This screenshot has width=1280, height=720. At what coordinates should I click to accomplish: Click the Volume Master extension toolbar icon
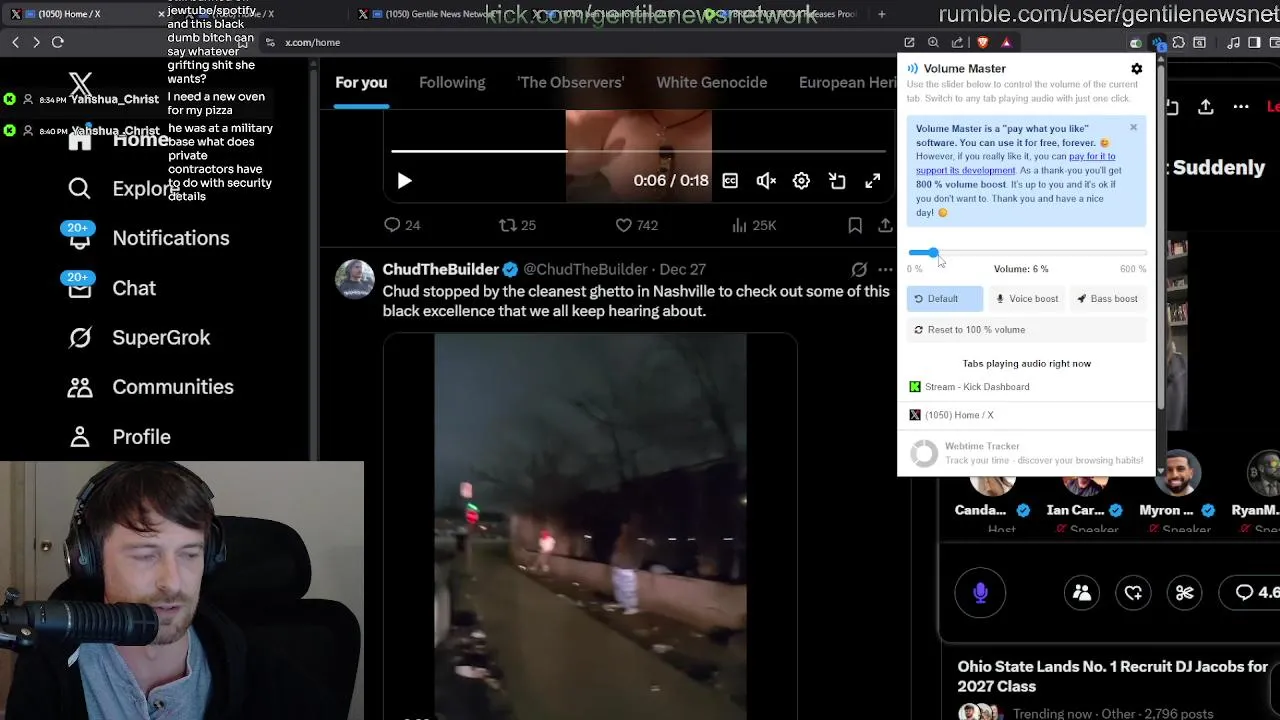click(1157, 42)
